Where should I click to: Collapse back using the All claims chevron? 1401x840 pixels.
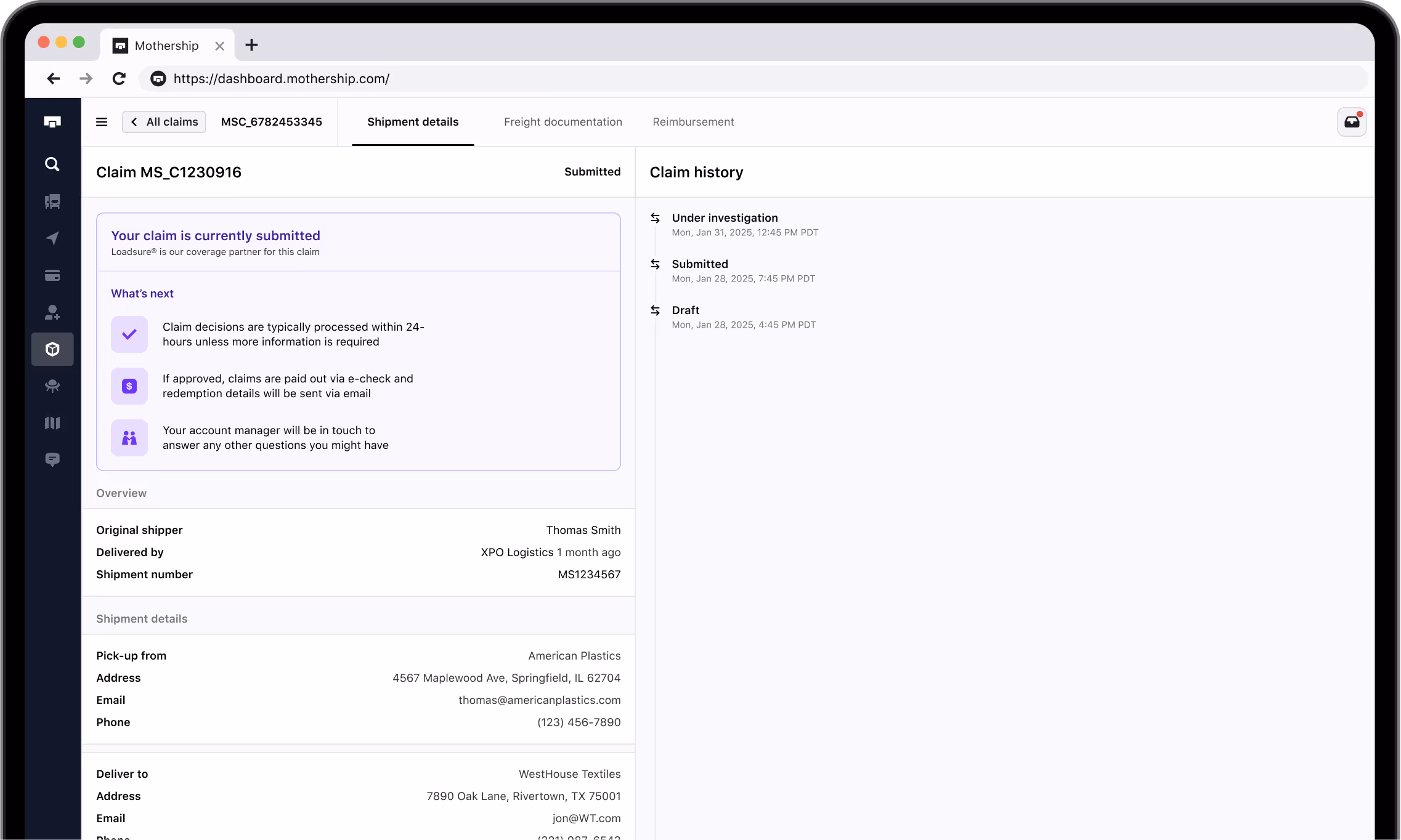tap(134, 121)
